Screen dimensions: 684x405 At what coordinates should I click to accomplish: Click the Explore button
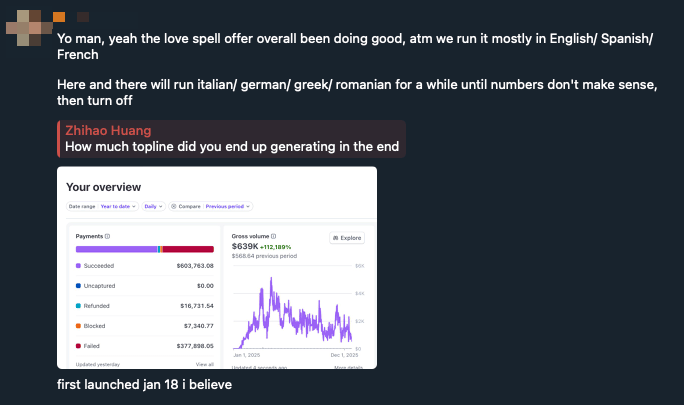pyautogui.click(x=347, y=238)
